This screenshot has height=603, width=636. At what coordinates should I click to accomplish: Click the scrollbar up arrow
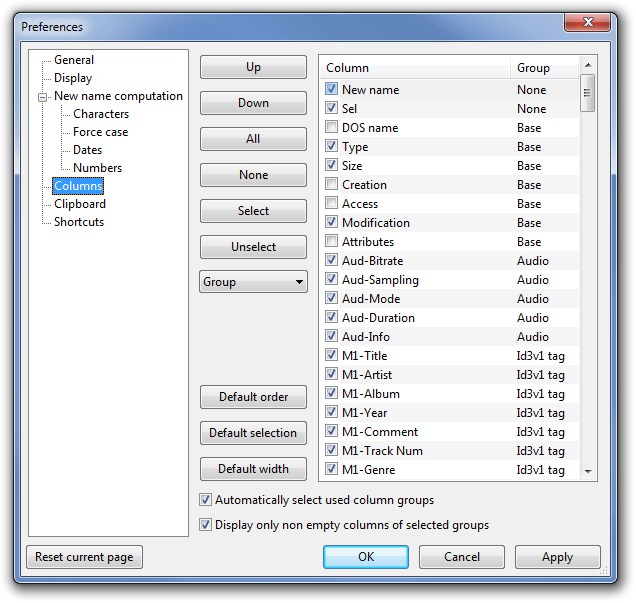[588, 65]
